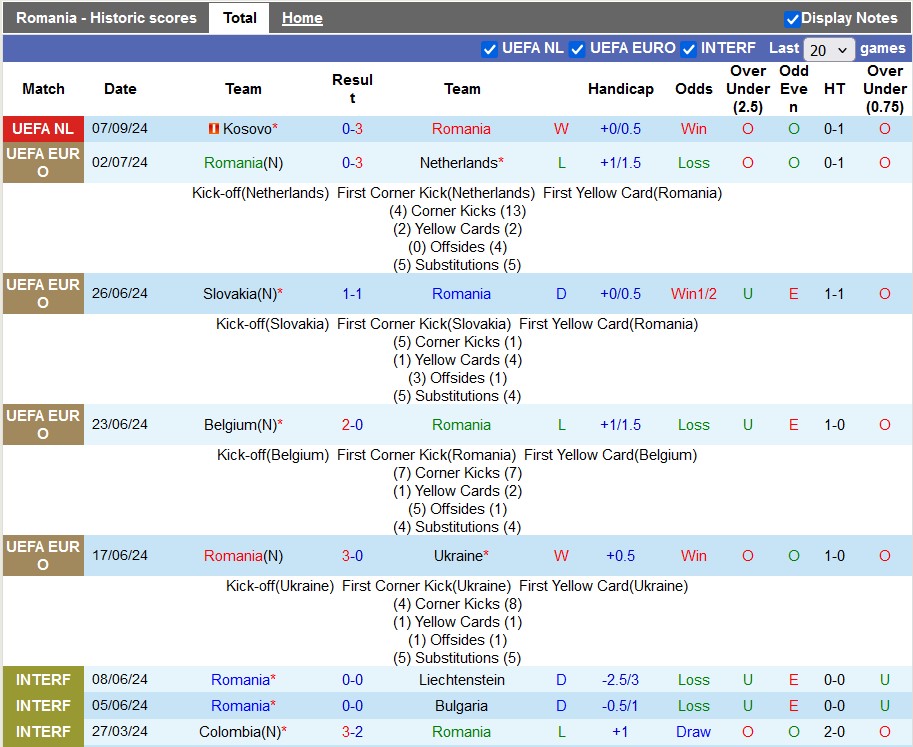Toggle the INTERF filter checkbox

[x=688, y=49]
